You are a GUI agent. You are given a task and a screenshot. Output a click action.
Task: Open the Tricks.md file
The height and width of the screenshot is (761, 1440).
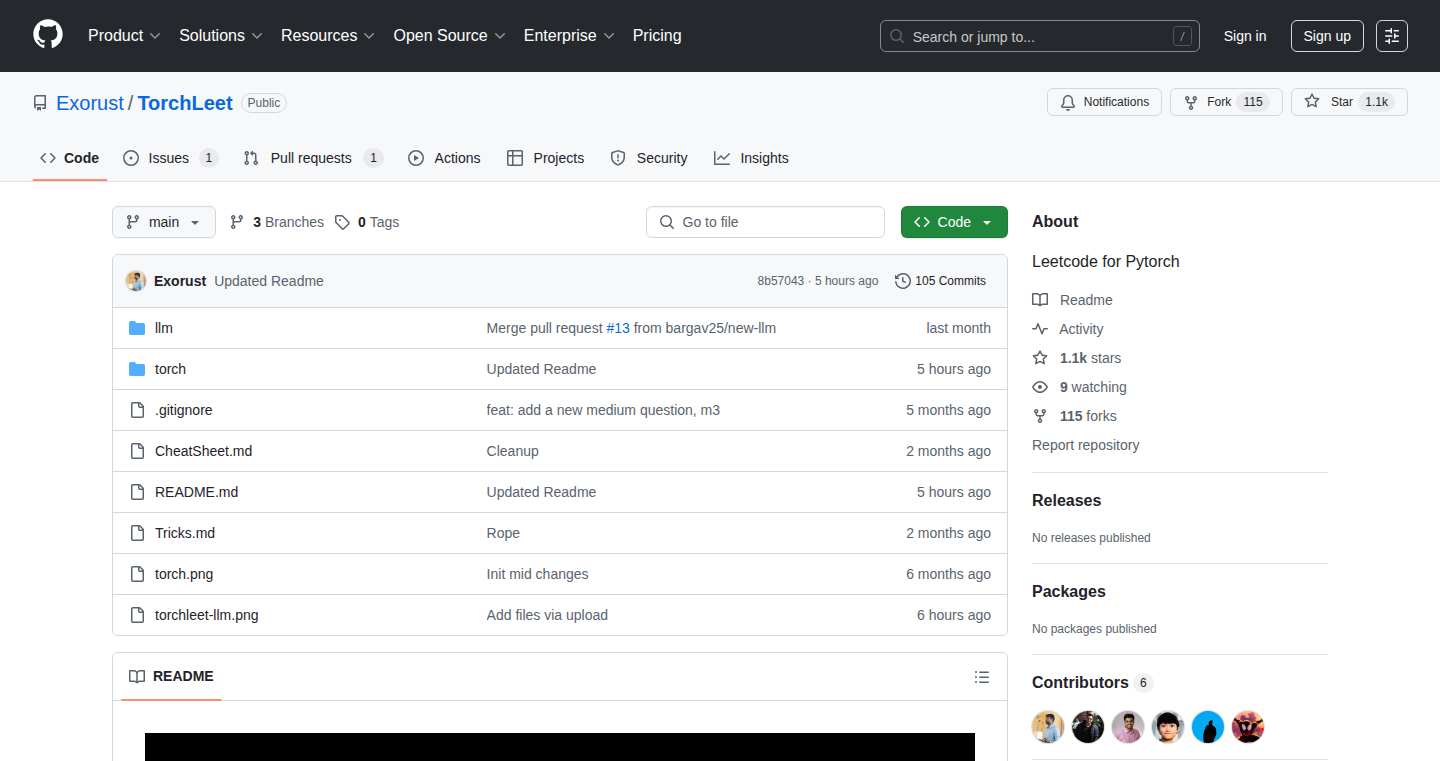[x=185, y=533]
